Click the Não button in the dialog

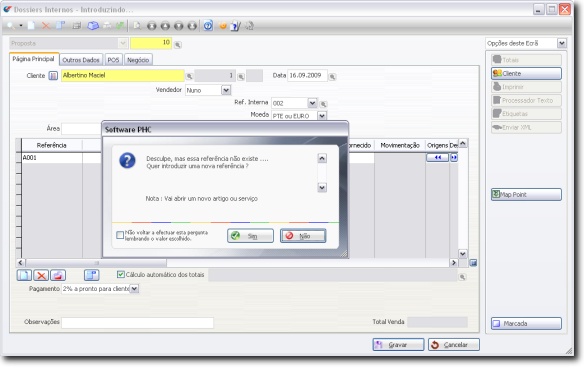303,236
